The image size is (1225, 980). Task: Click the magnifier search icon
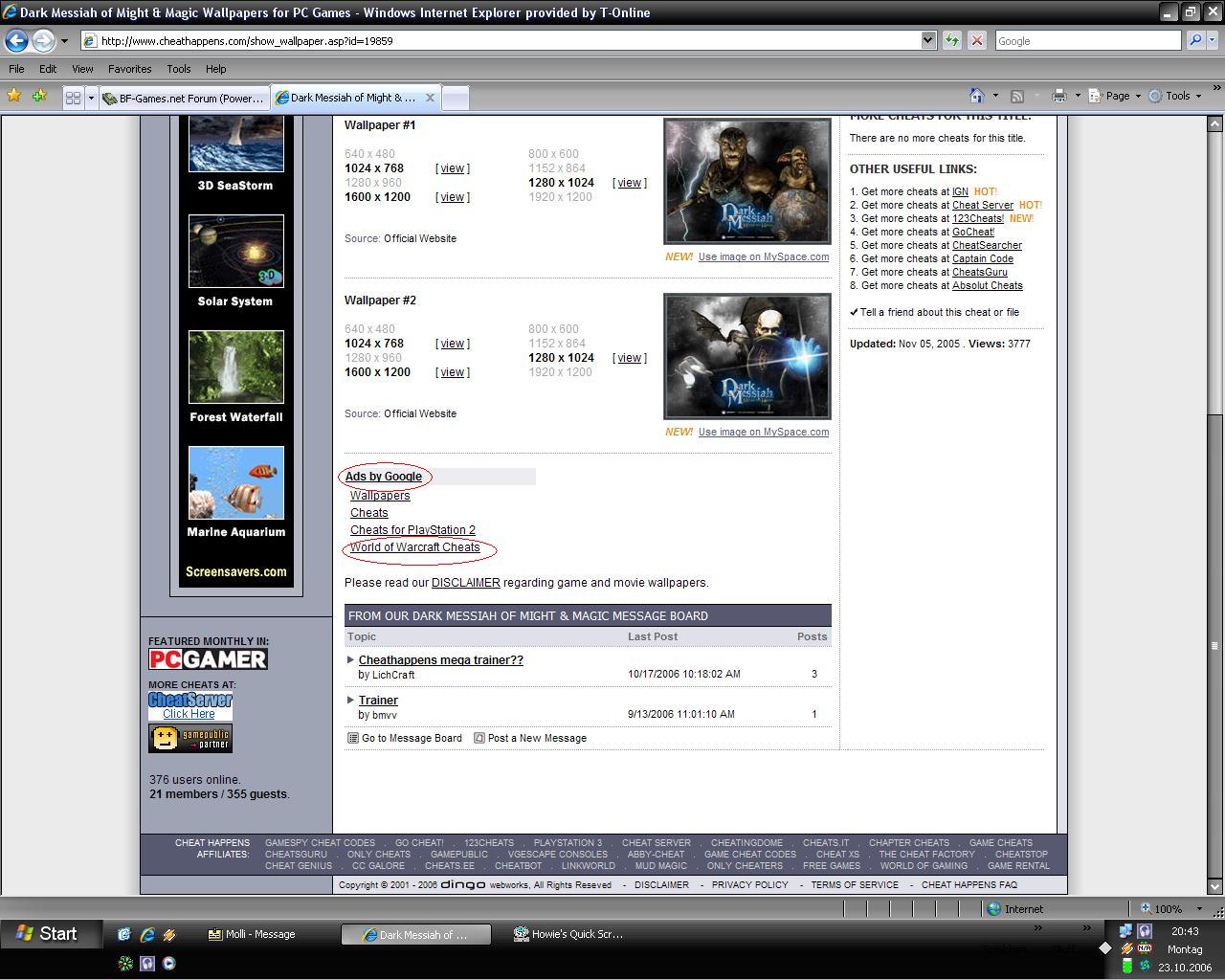[x=1194, y=40]
